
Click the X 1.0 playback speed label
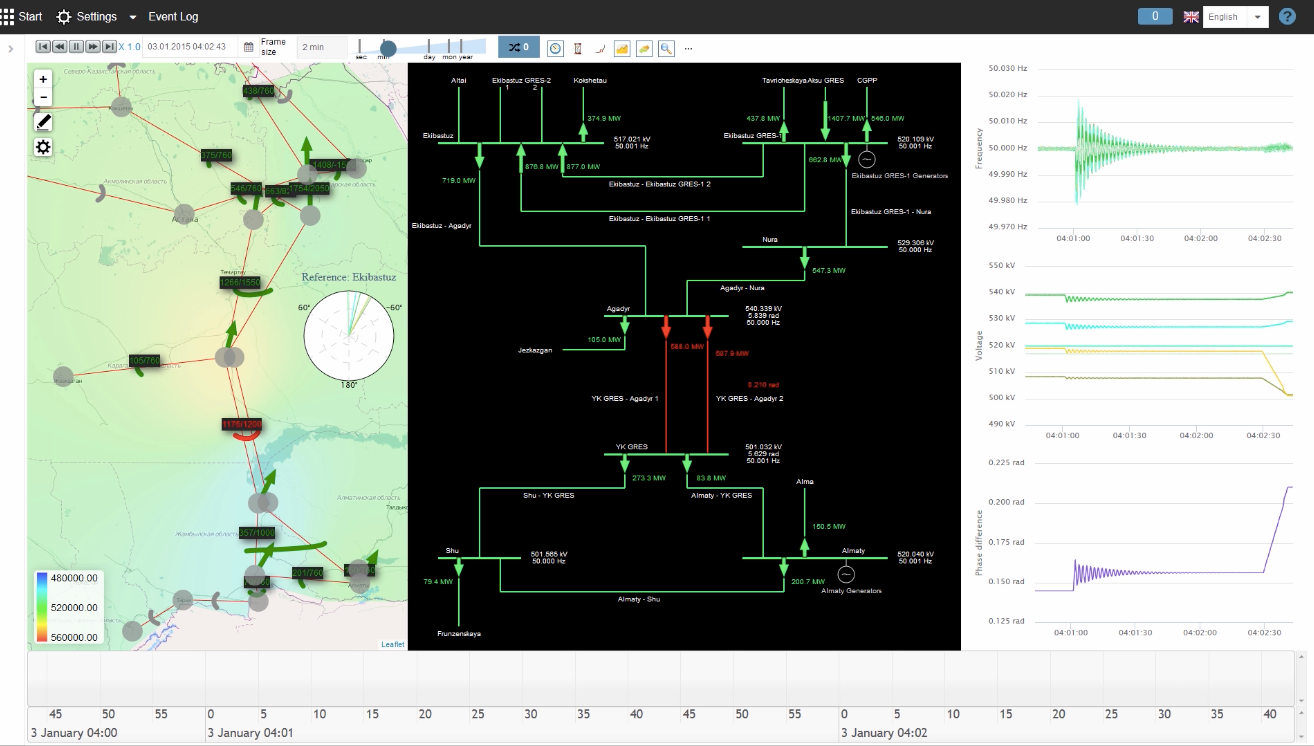tap(129, 47)
